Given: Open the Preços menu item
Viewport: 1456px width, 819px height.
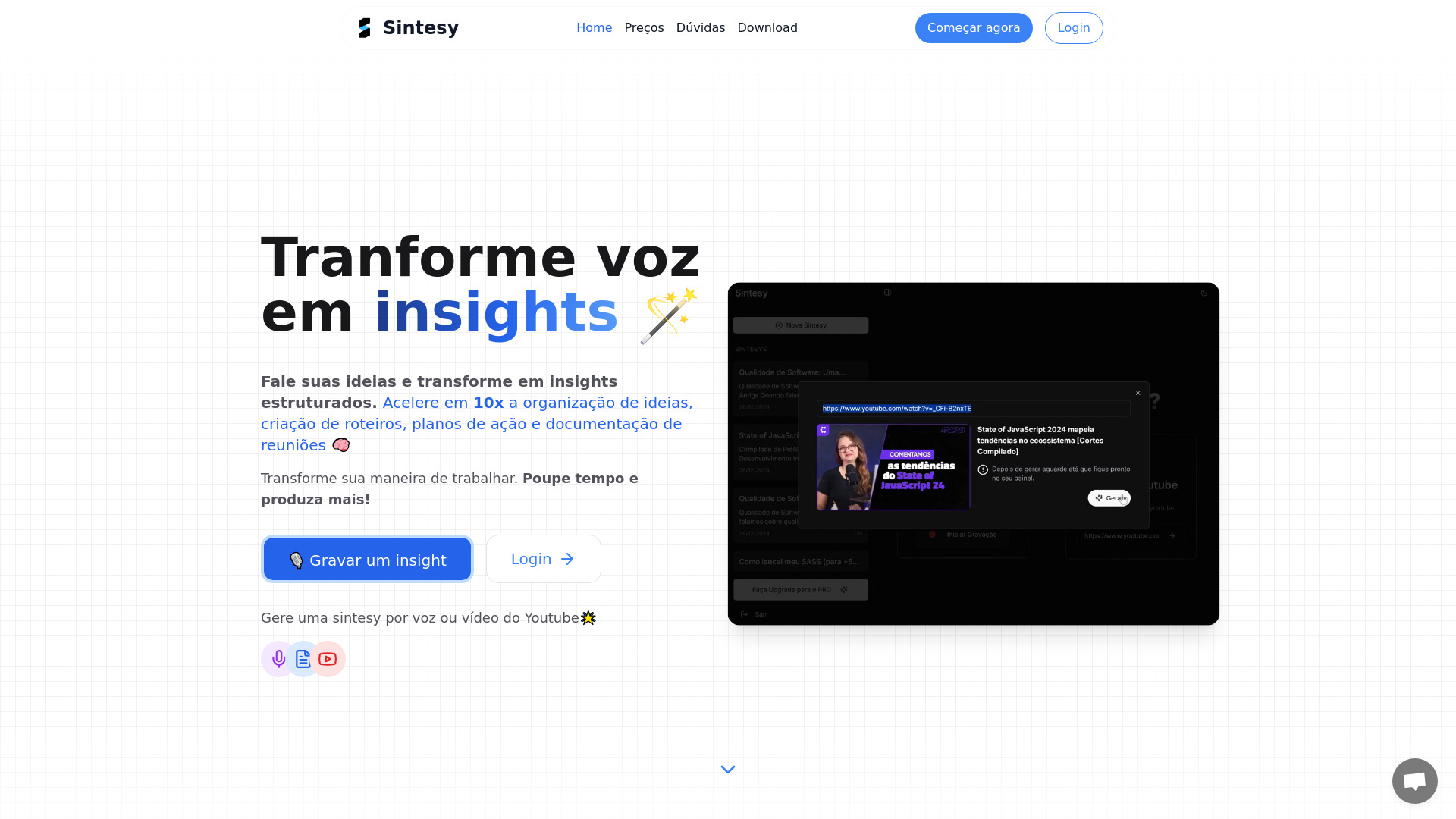Looking at the screenshot, I should point(645,27).
